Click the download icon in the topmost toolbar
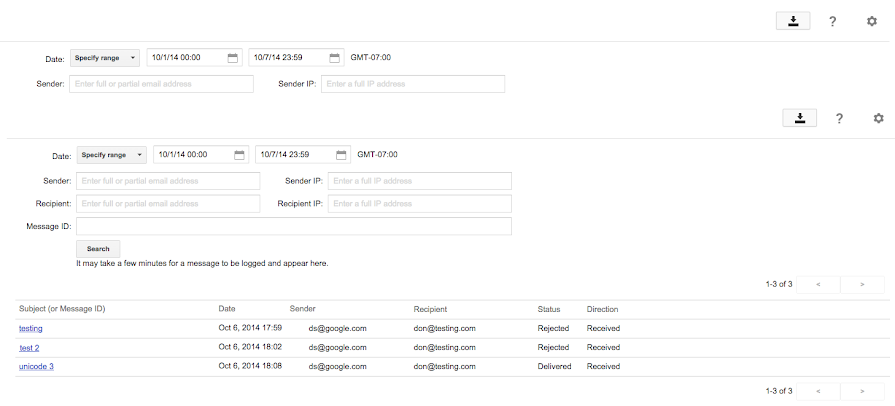Image resolution: width=895 pixels, height=406 pixels. point(793,21)
